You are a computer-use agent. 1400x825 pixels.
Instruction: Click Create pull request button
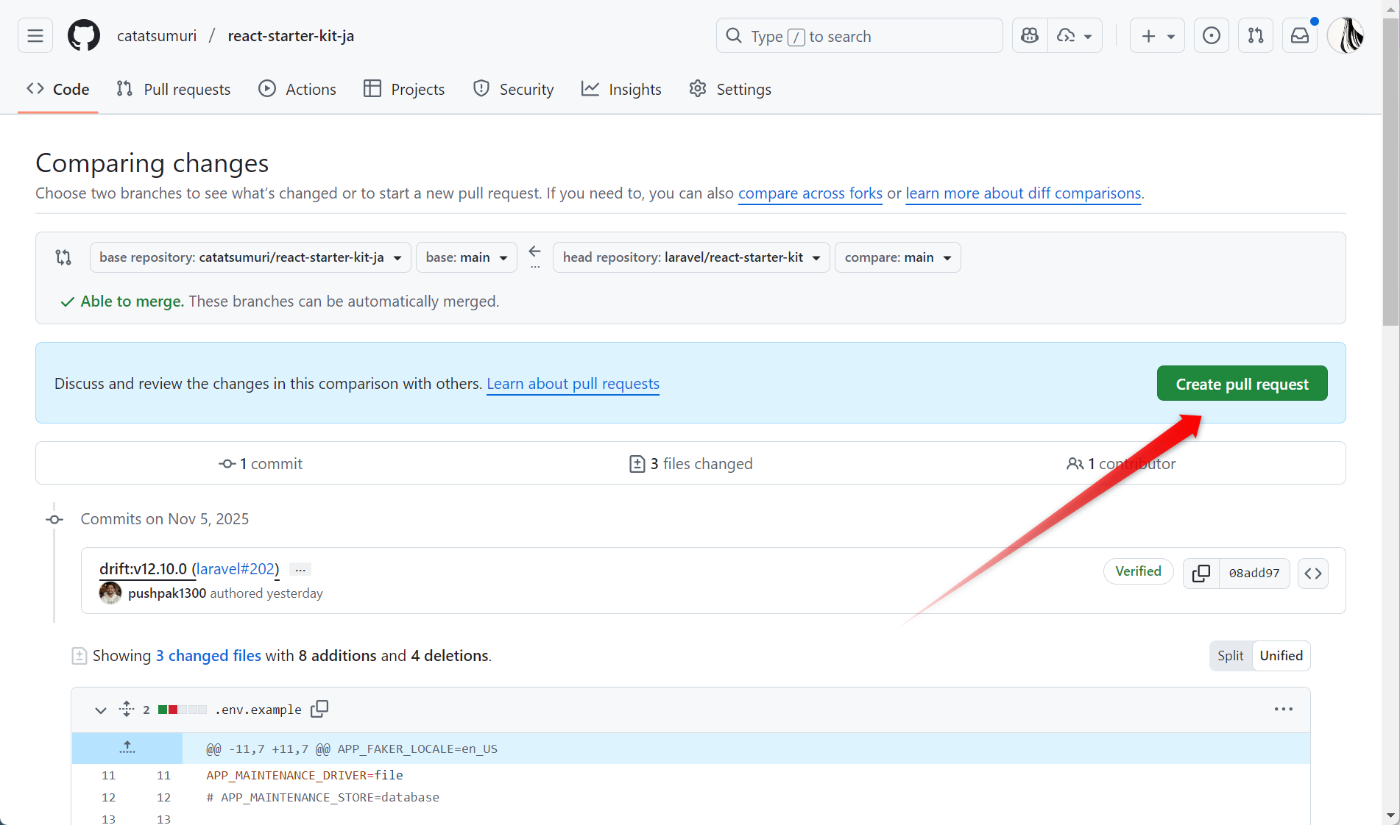(x=1242, y=384)
